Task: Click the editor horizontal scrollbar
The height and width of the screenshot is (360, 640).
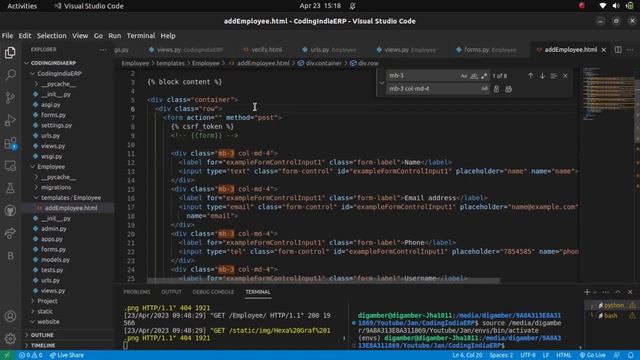Action: 323,281
